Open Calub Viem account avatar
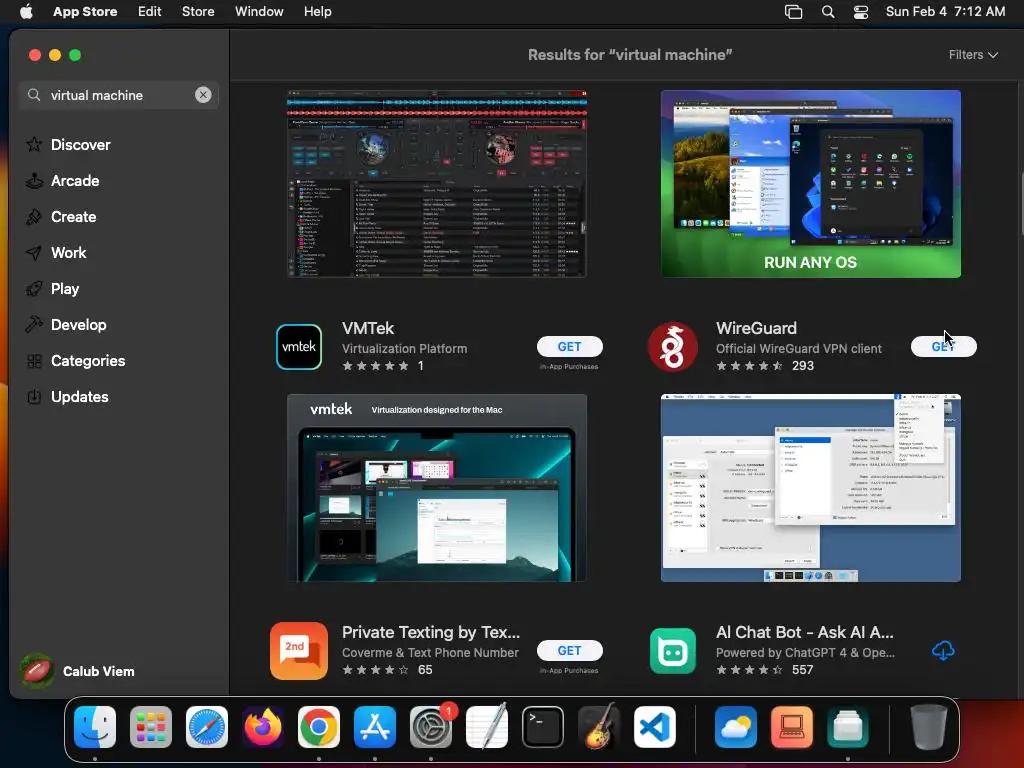The height and width of the screenshot is (768, 1024). tap(37, 671)
